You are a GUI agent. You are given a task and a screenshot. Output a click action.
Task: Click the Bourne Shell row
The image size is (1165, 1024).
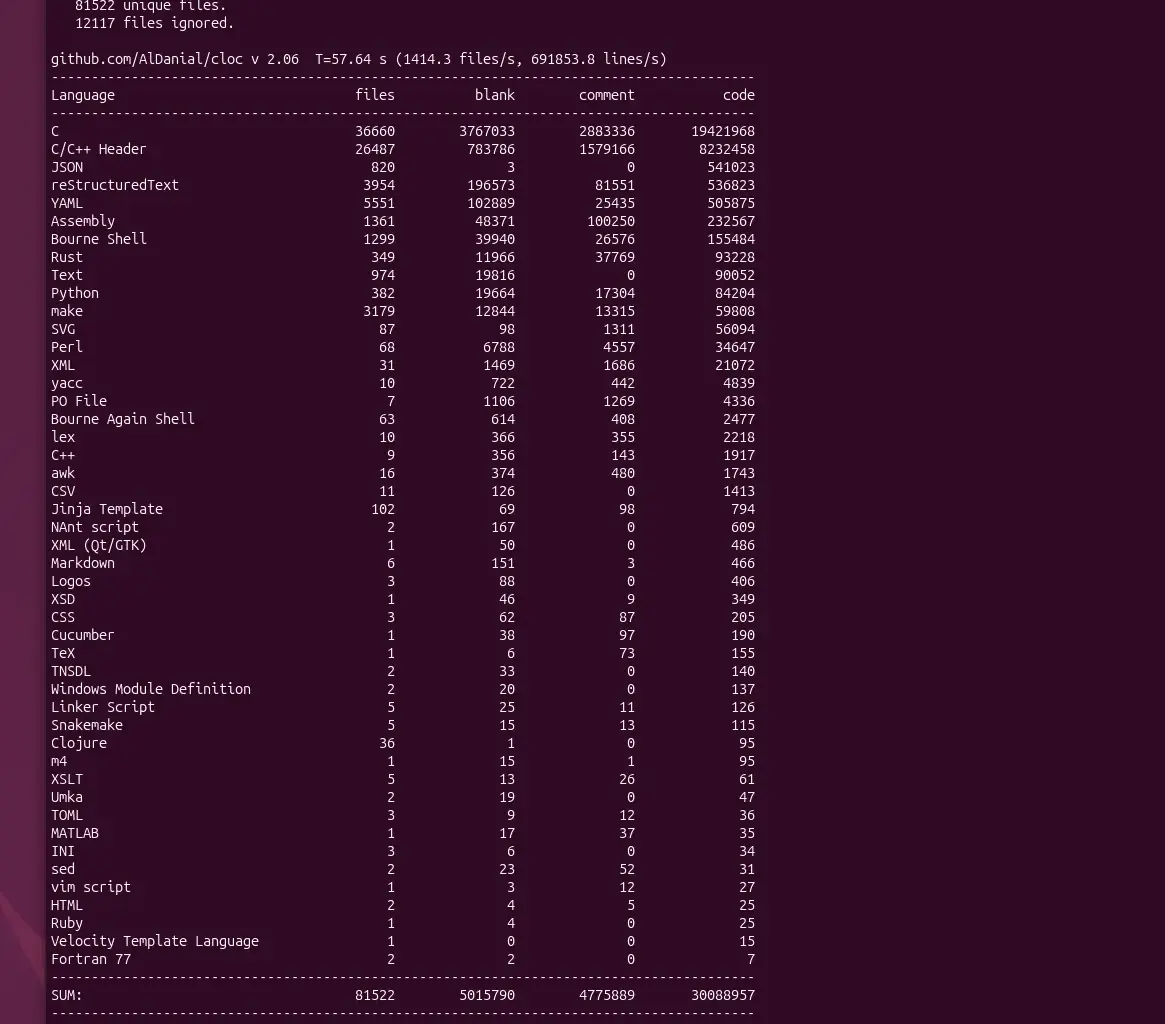98,239
